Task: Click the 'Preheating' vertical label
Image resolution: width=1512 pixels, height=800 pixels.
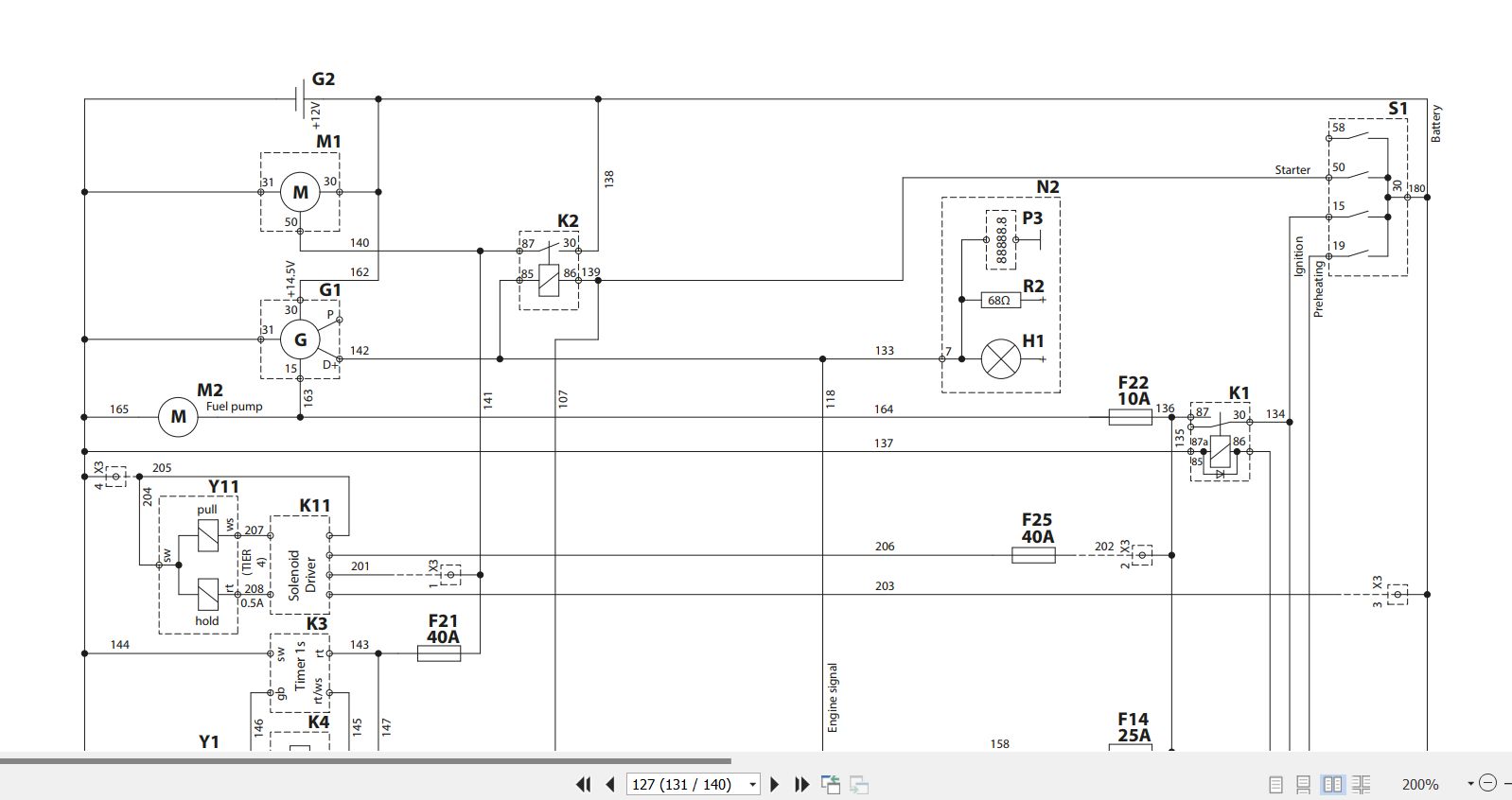Action: tap(1318, 288)
